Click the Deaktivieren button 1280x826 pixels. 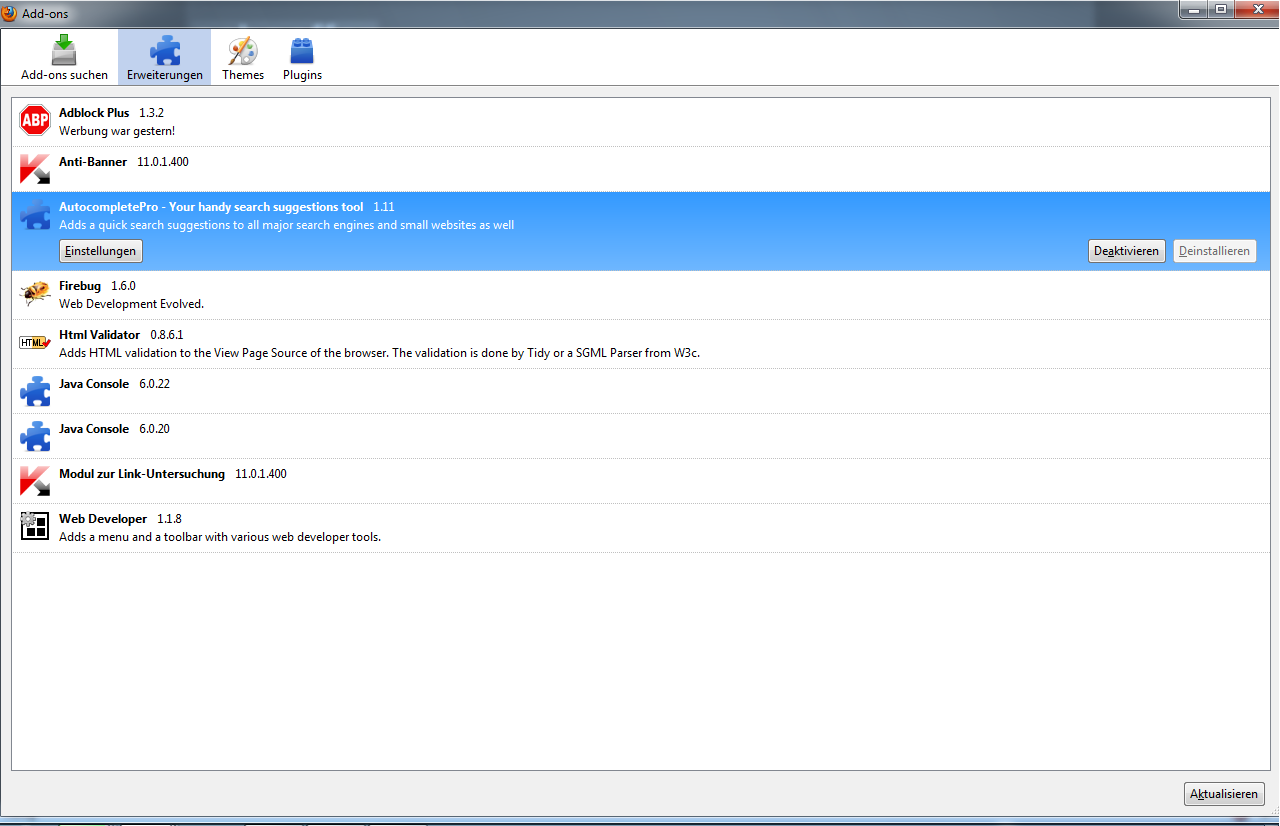click(1126, 251)
